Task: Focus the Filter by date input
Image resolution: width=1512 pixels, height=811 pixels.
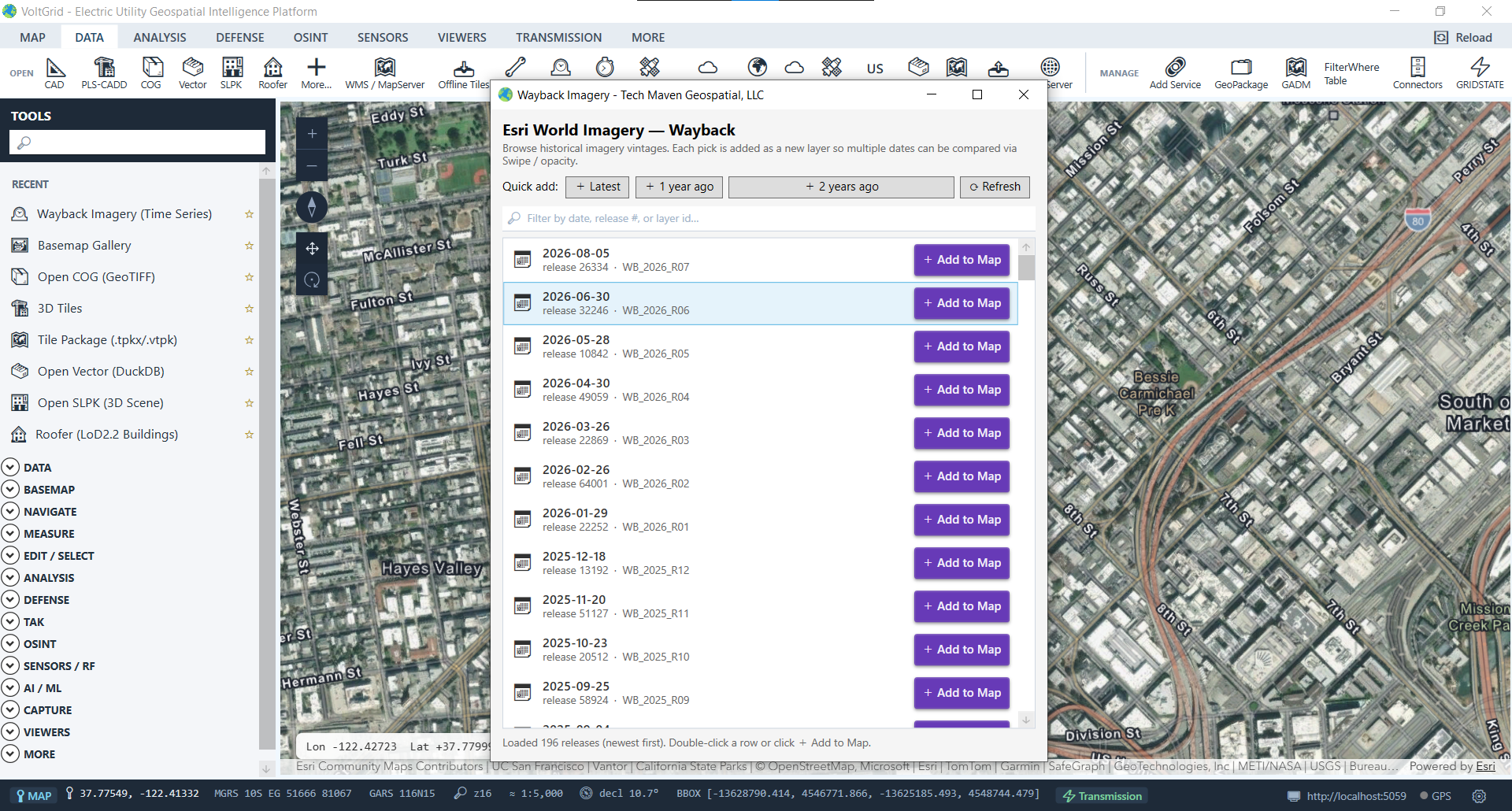Action: click(769, 218)
